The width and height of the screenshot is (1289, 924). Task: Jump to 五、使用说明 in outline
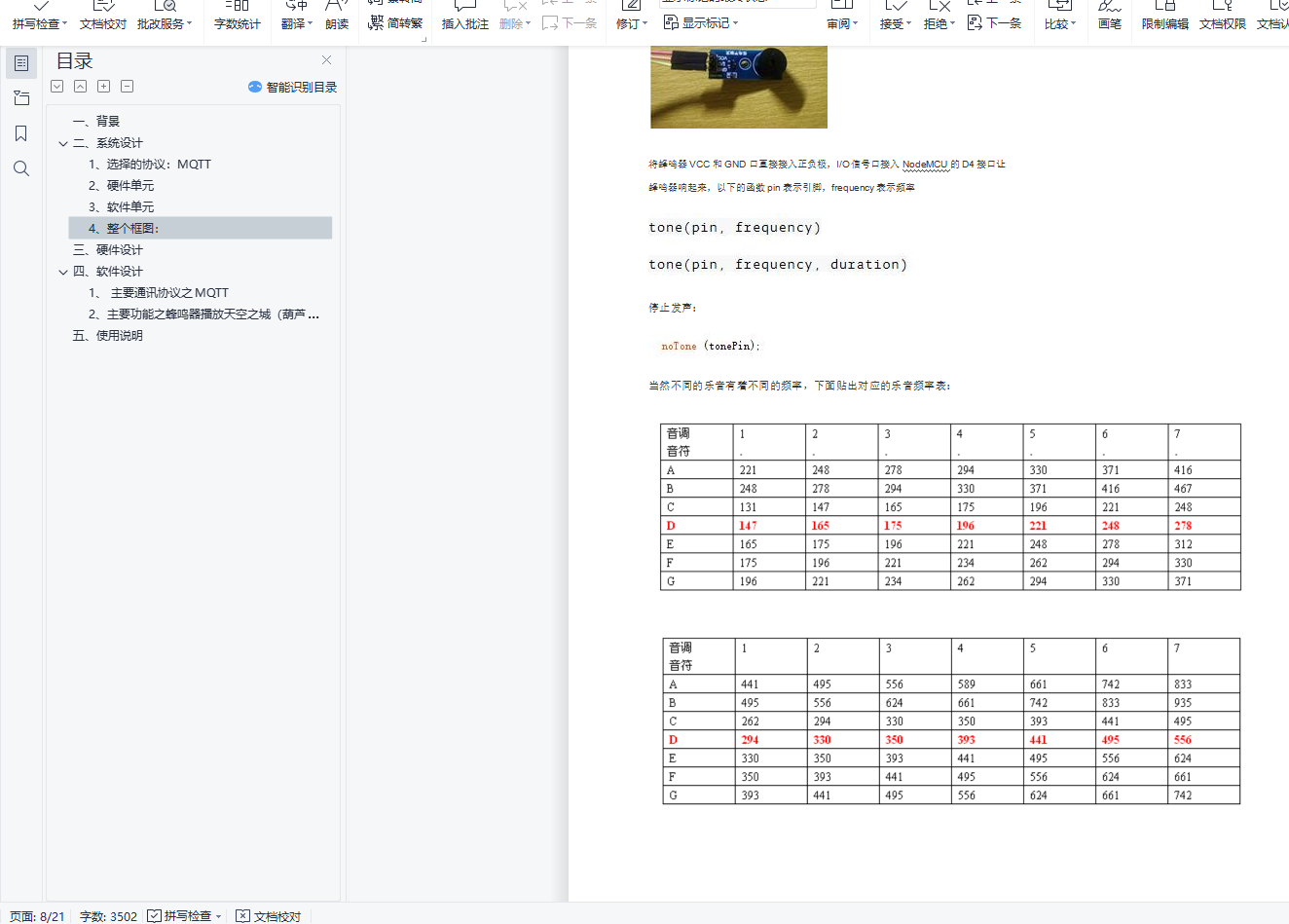pyautogui.click(x=108, y=336)
